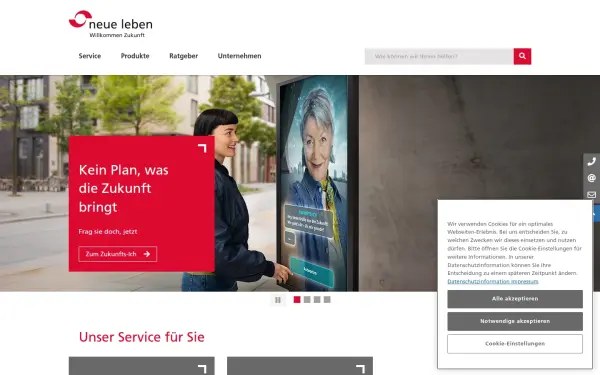Screen dimensions: 600x375
Task: Select the first red carousel dot
Action: pyautogui.click(x=297, y=300)
